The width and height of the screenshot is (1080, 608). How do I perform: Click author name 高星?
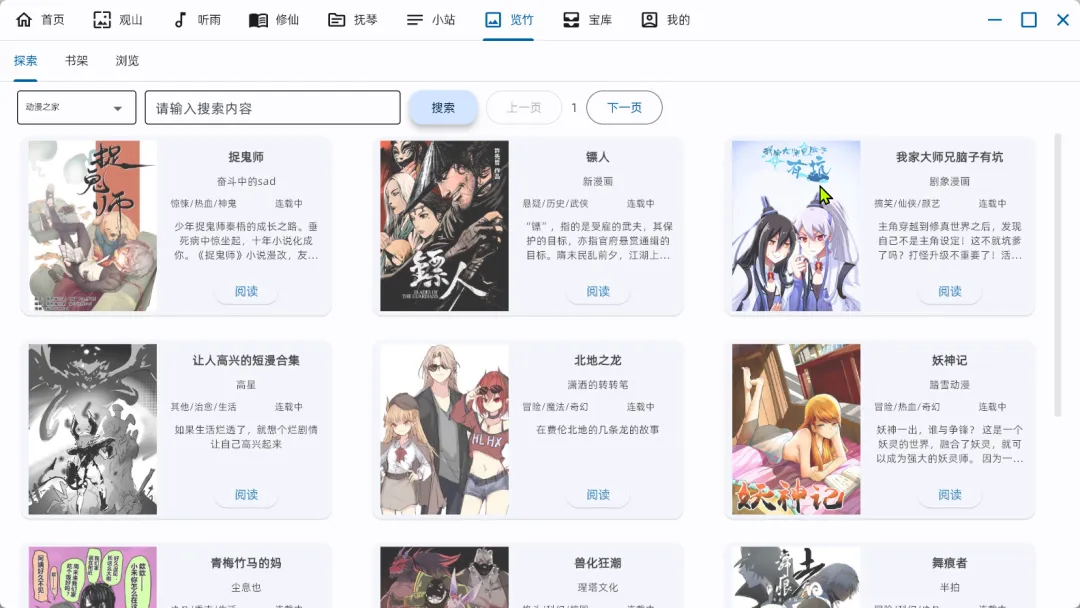(246, 384)
